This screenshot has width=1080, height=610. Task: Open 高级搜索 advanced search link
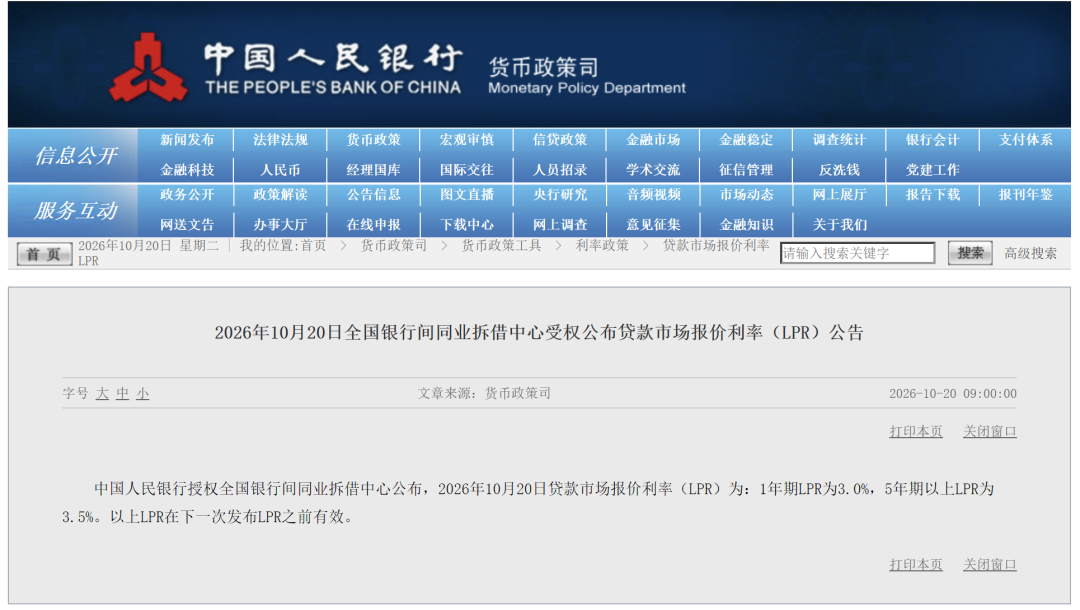(1030, 253)
